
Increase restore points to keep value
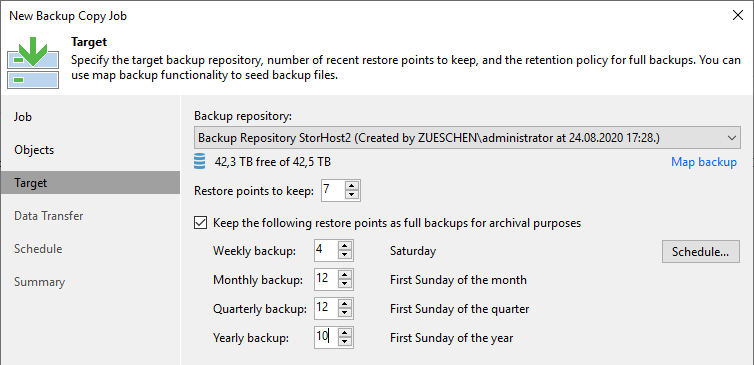pyautogui.click(x=352, y=186)
